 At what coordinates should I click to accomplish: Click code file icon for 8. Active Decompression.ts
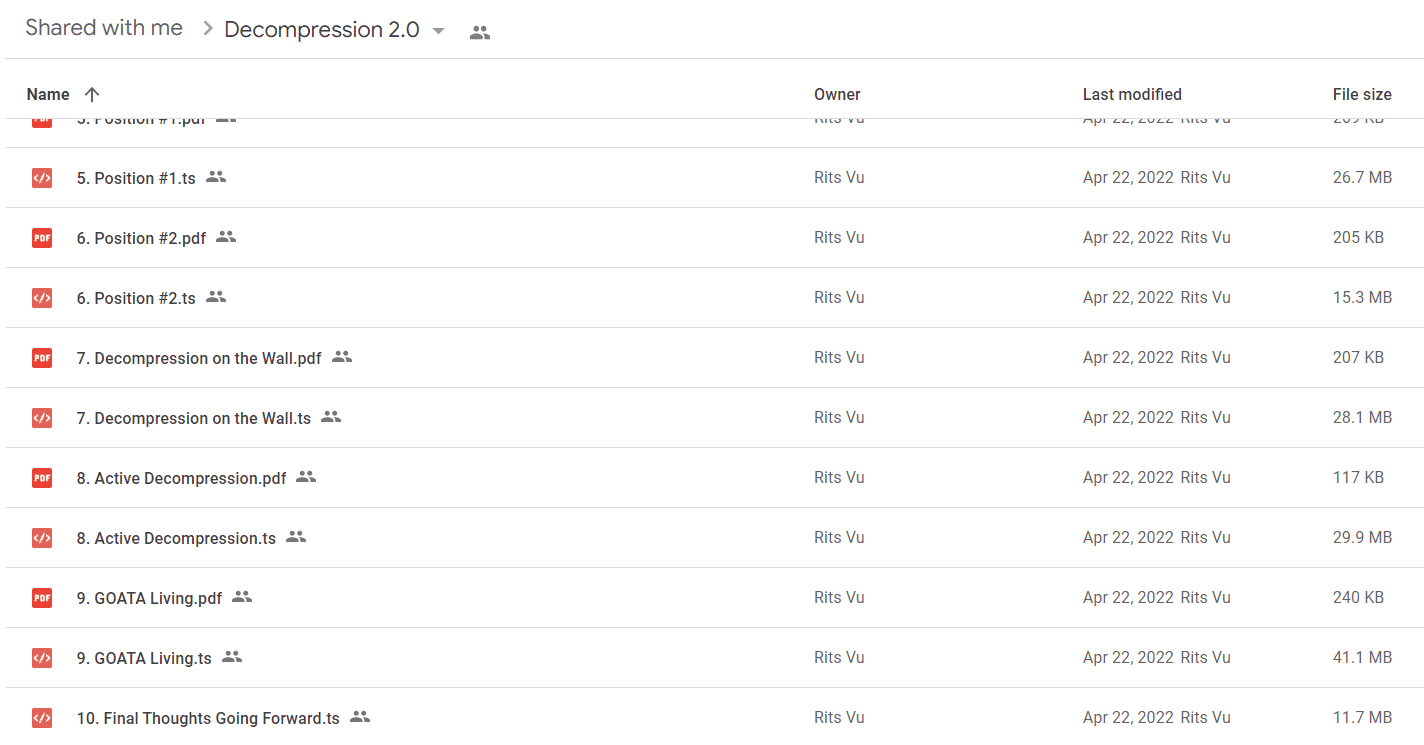[42, 538]
